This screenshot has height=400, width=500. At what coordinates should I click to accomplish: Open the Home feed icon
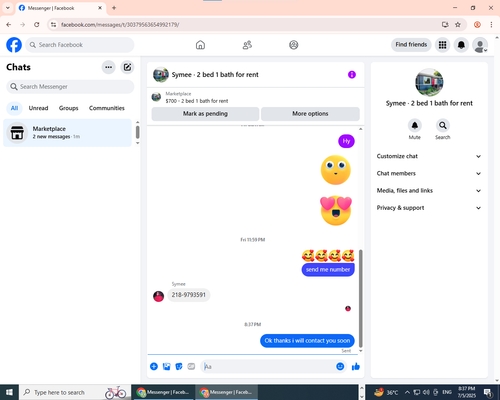point(200,45)
